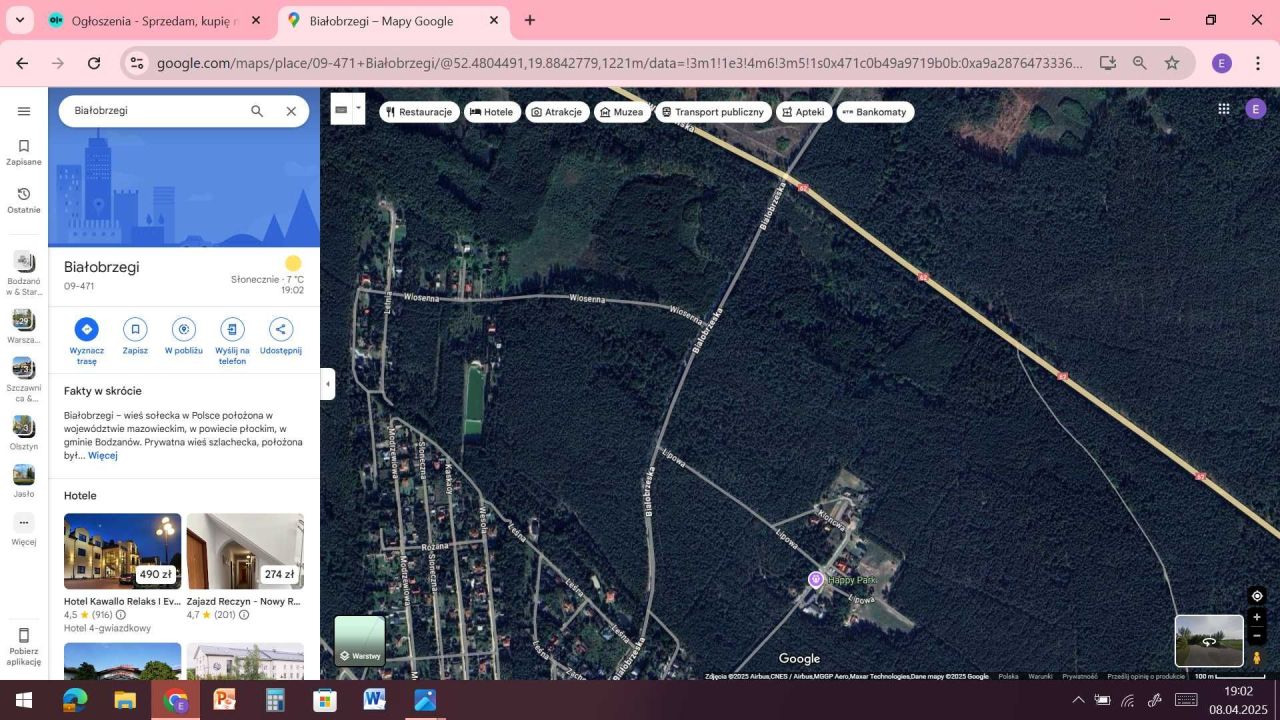
Task: Select the Hotele filter chip
Action: [491, 112]
